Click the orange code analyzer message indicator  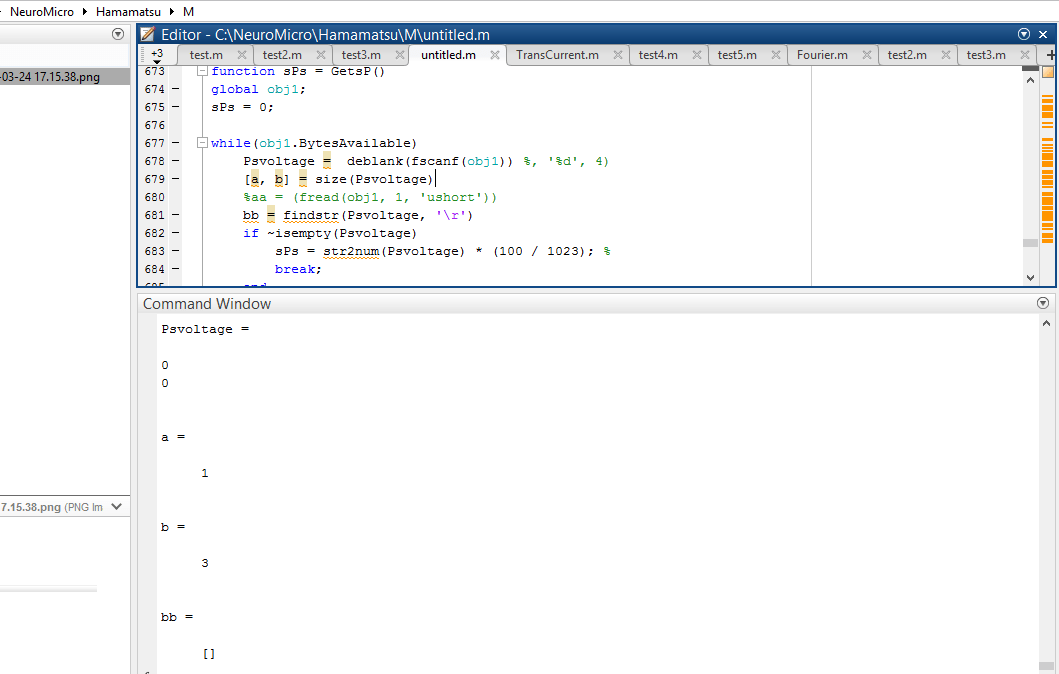[x=1048, y=72]
